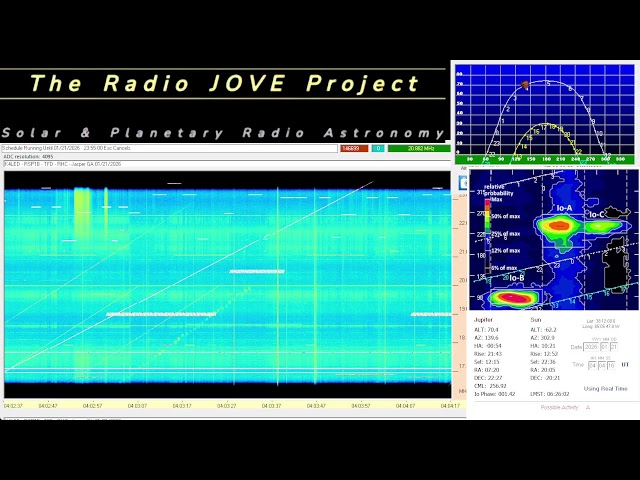Click Jupiter Rise: 21:43 value
640x480 pixels.
tap(488, 354)
